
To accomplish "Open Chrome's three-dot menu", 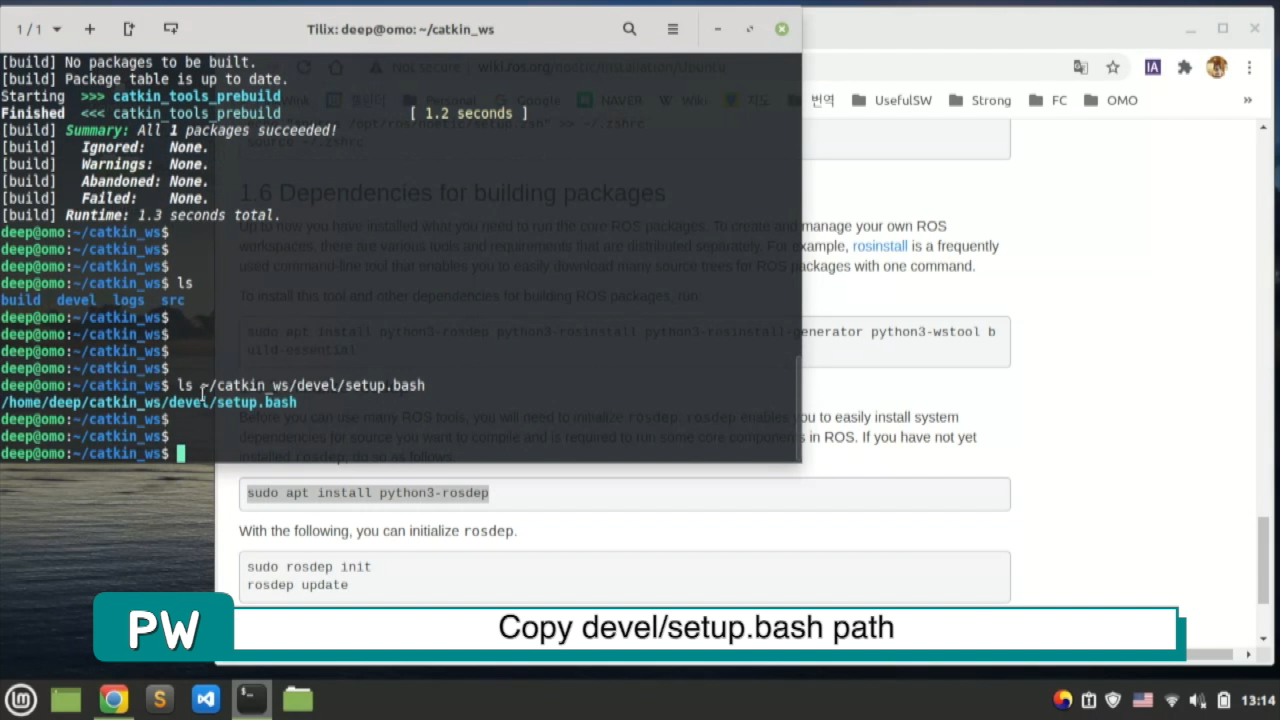I will click(1249, 67).
